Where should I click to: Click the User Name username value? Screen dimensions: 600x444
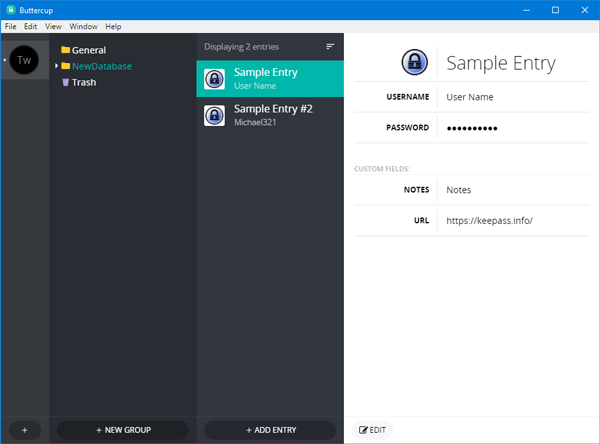coord(470,97)
